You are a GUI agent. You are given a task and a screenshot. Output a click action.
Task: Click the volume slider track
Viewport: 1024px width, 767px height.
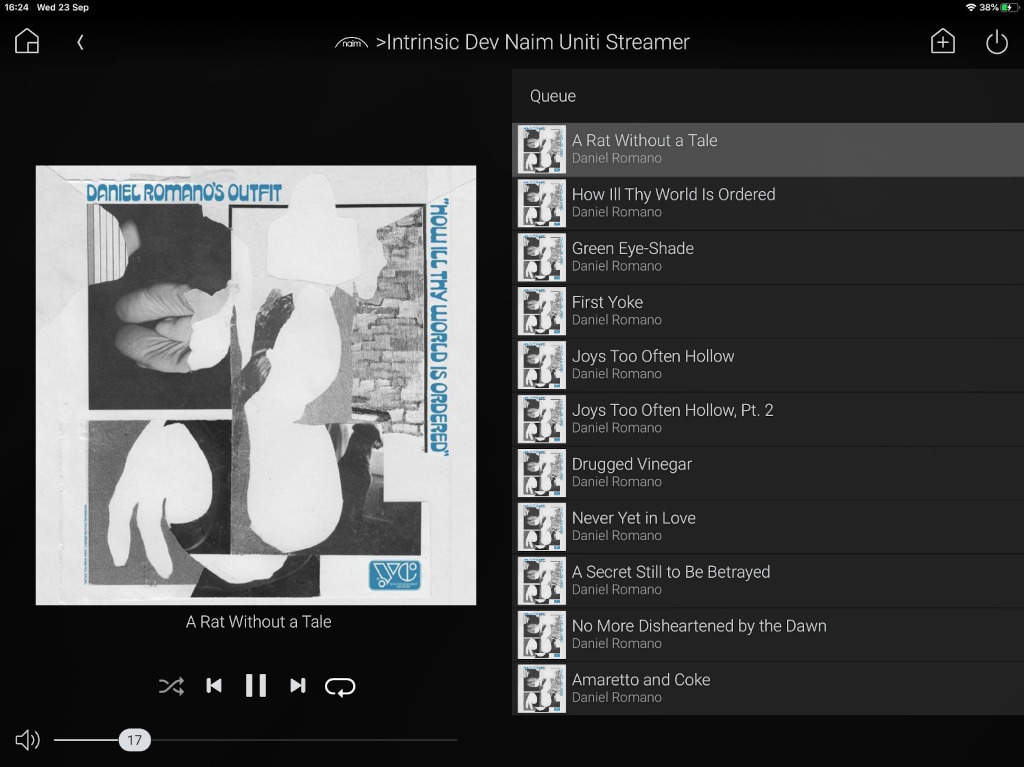(x=255, y=740)
